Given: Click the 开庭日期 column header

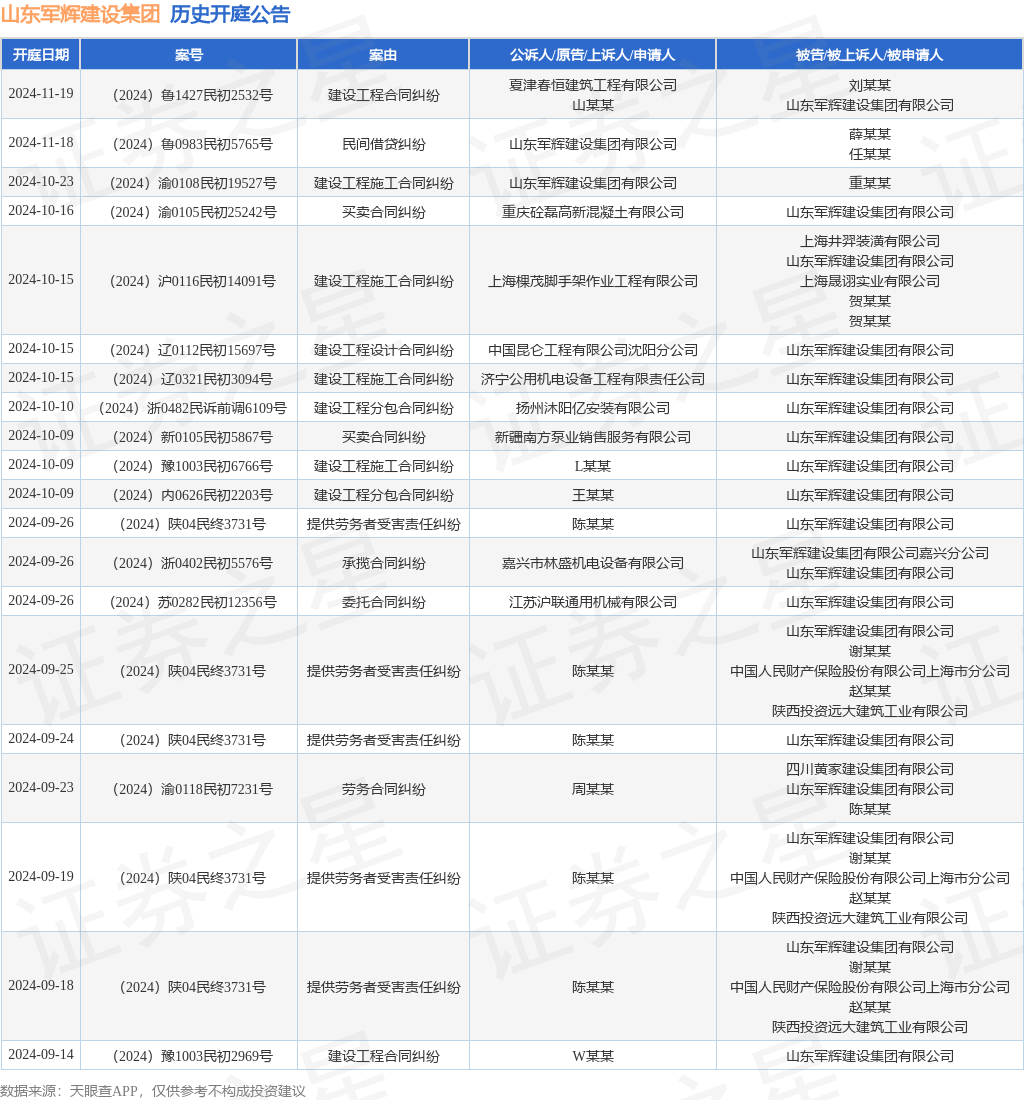Looking at the screenshot, I should coord(41,55).
